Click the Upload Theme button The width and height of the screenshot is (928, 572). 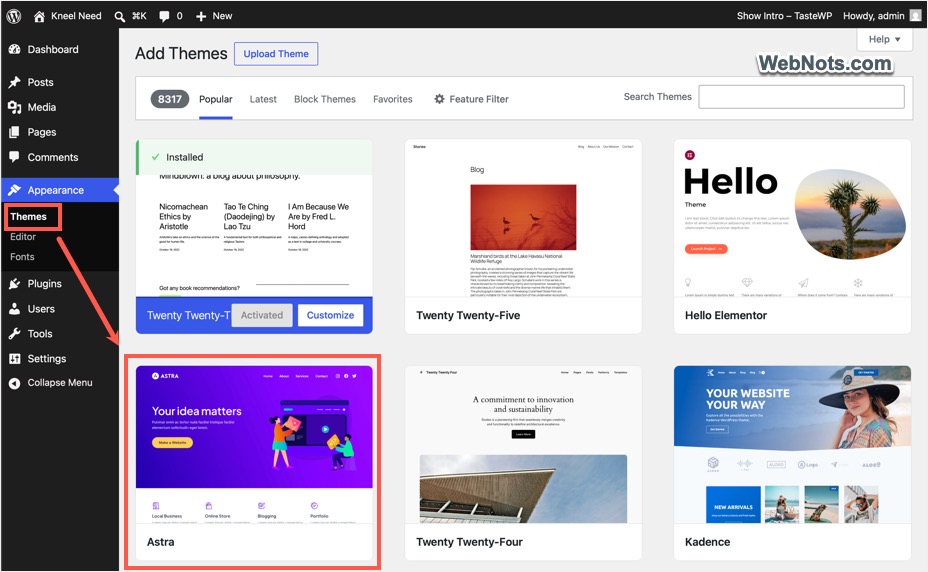[276, 54]
